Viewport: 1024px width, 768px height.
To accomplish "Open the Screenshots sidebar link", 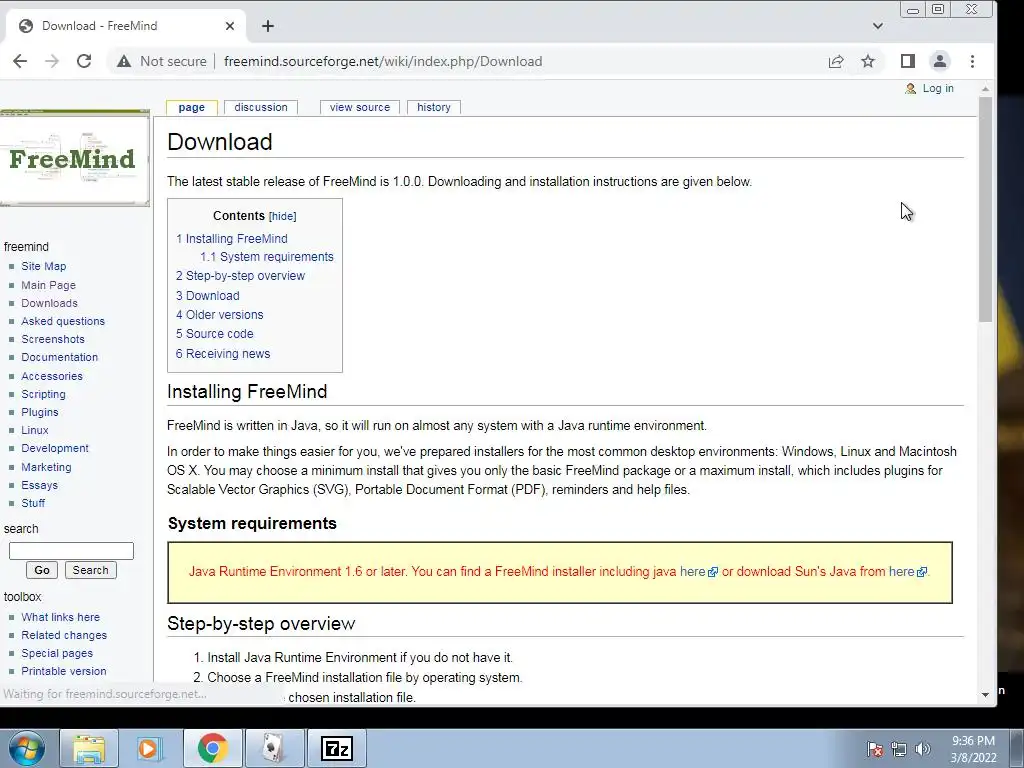I will click(53, 339).
